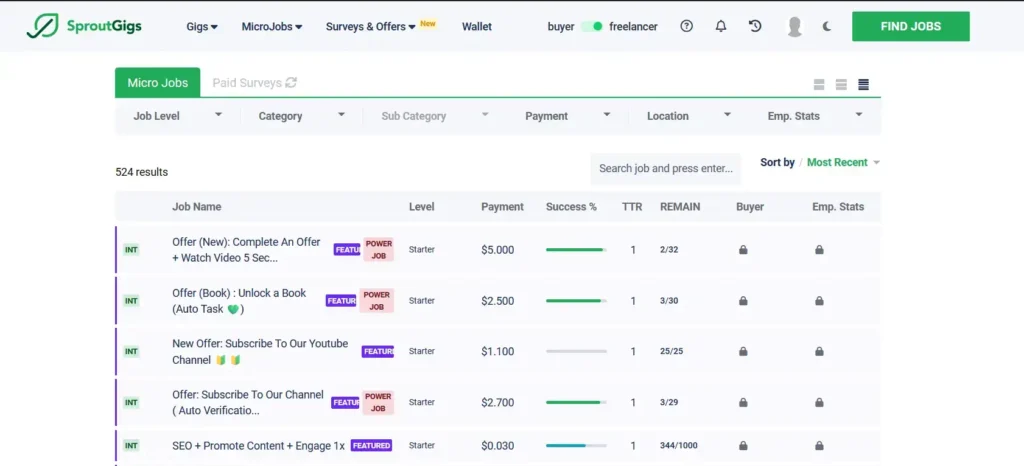Viewport: 1024px width, 466px height.
Task: Expand the Payment filter
Action: tap(568, 116)
